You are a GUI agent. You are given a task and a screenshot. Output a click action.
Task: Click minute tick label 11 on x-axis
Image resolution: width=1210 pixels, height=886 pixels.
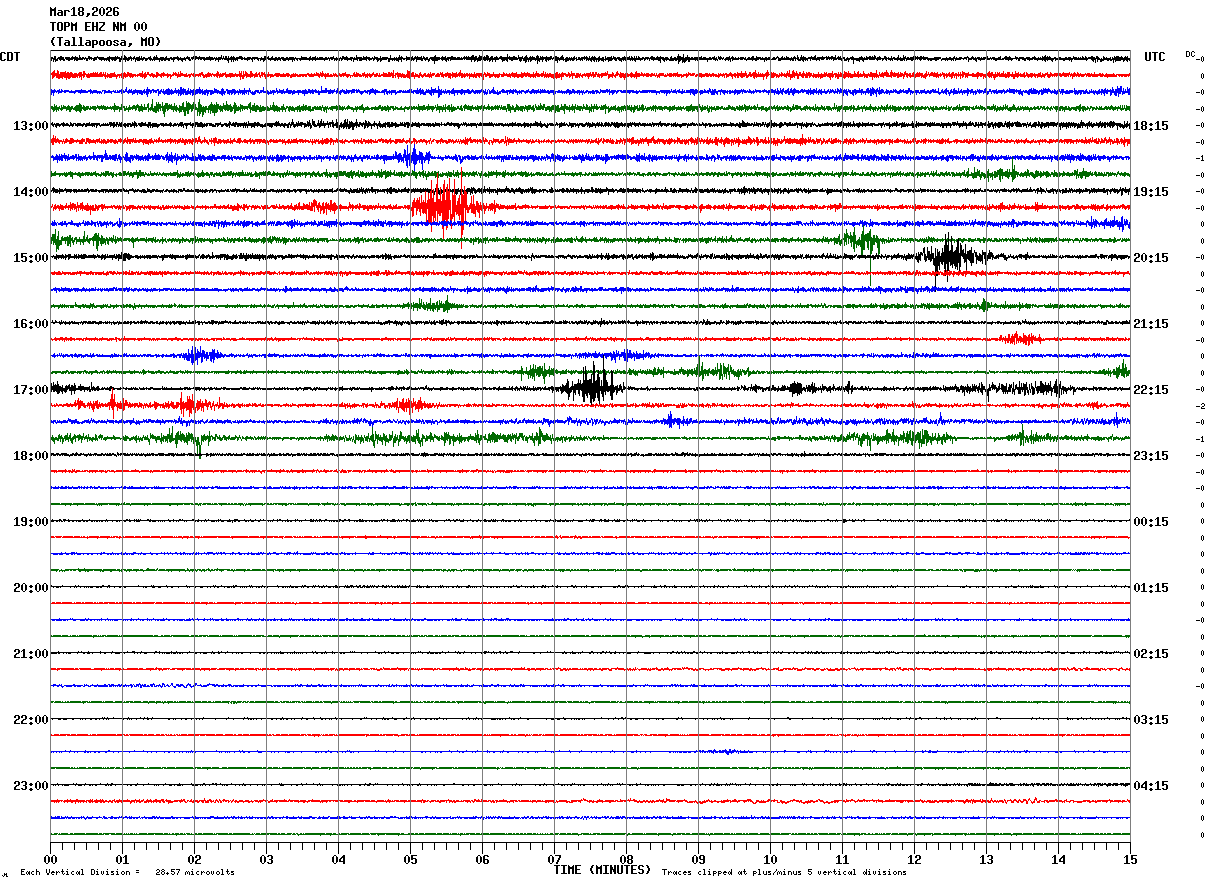coord(842,860)
